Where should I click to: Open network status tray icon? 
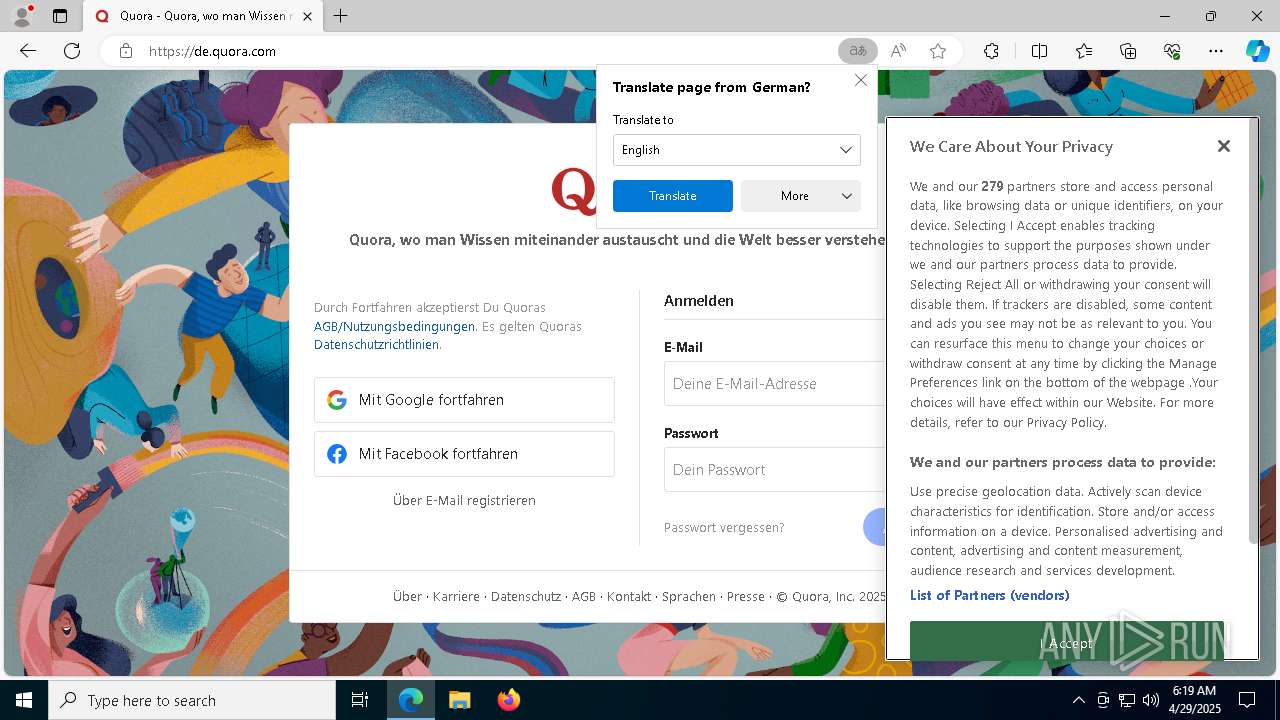[1127, 700]
